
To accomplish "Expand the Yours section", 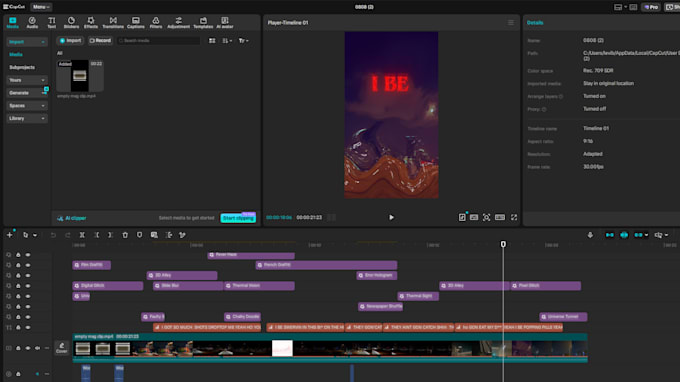I will (x=27, y=80).
